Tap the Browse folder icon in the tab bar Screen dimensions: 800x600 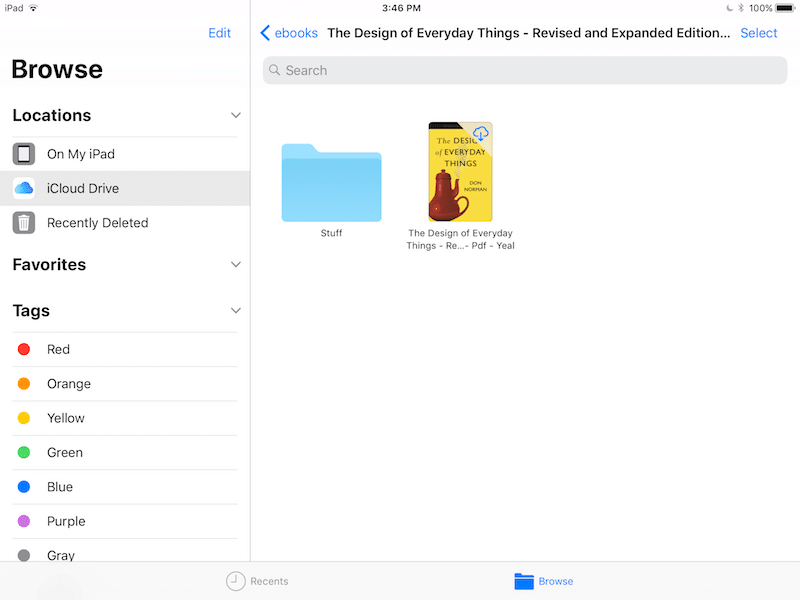point(524,581)
